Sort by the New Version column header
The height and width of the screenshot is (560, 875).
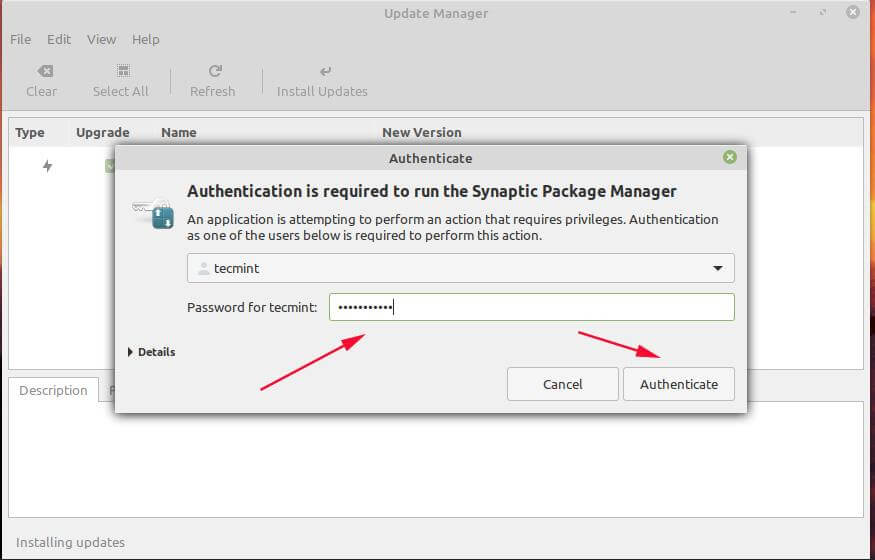point(422,133)
